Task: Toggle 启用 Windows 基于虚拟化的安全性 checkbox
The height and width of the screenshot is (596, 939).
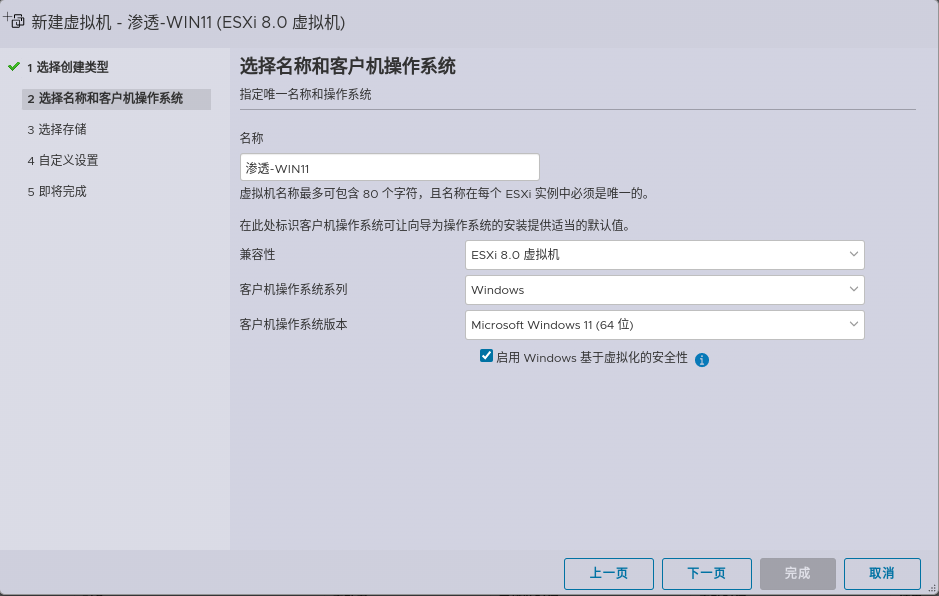Action: pos(486,356)
